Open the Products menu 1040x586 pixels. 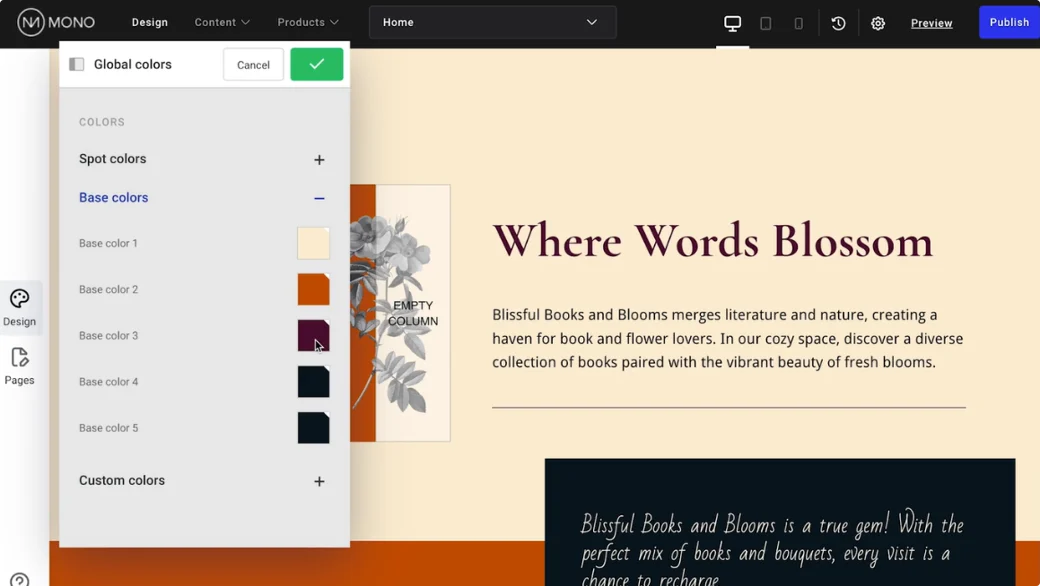click(307, 22)
